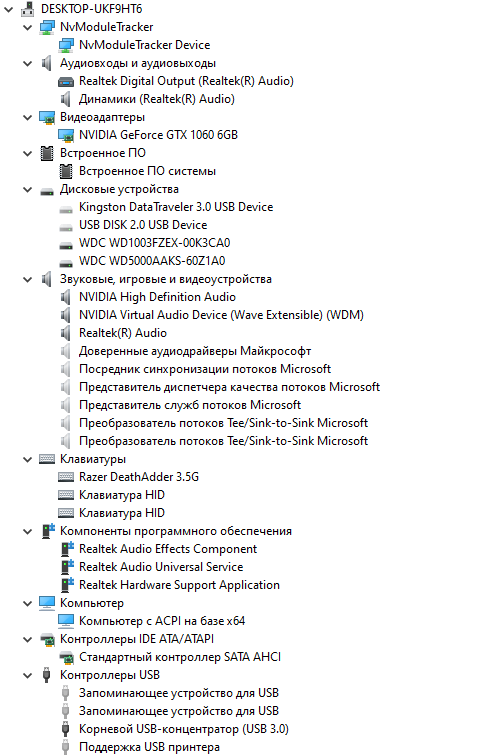The height and width of the screenshot is (755, 486).
Task: Collapse the Дисковые устройства category
Action: pyautogui.click(x=27, y=190)
